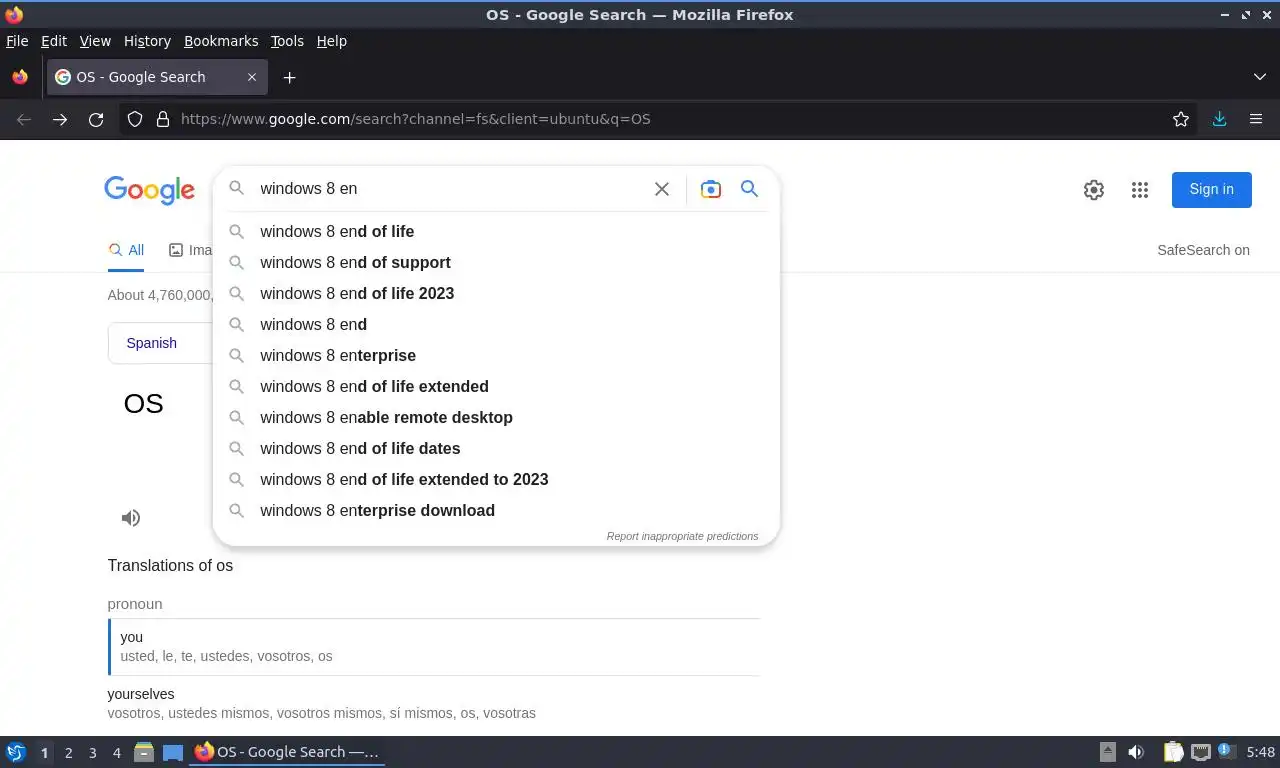Open network tray icon

point(1200,752)
